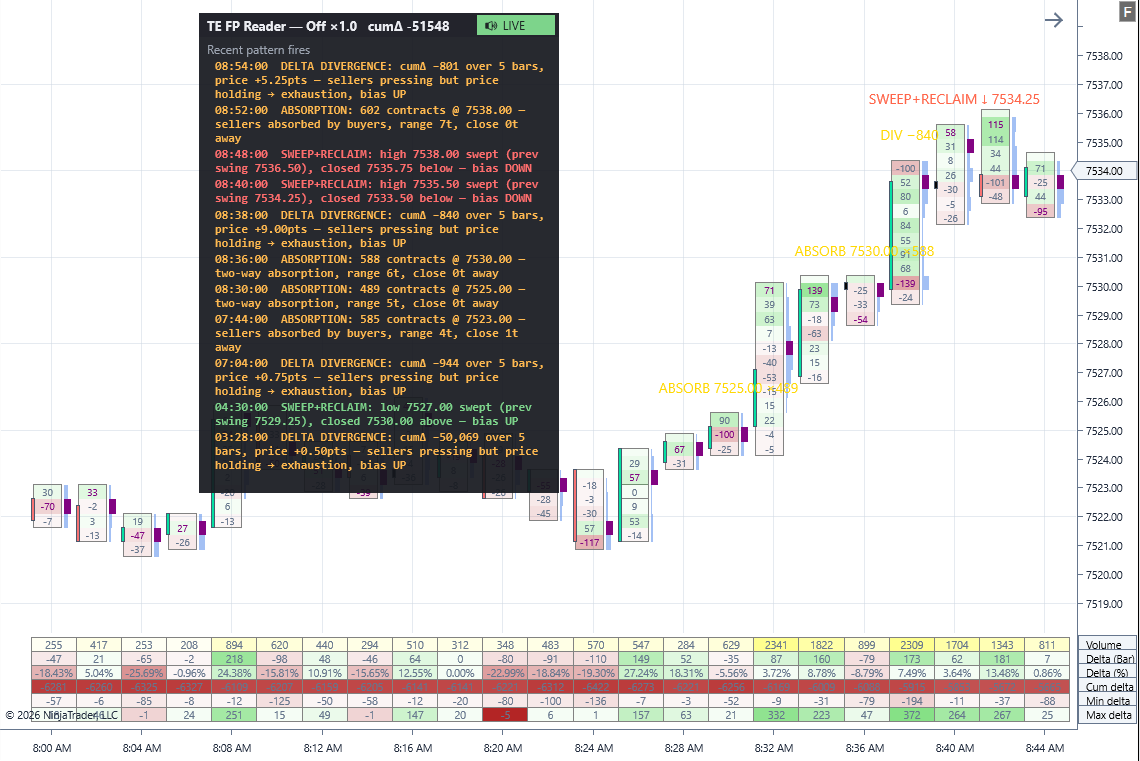Click the 'Recent pattern fires' heading
Screen dimensions: 1140x761
[x=258, y=50]
